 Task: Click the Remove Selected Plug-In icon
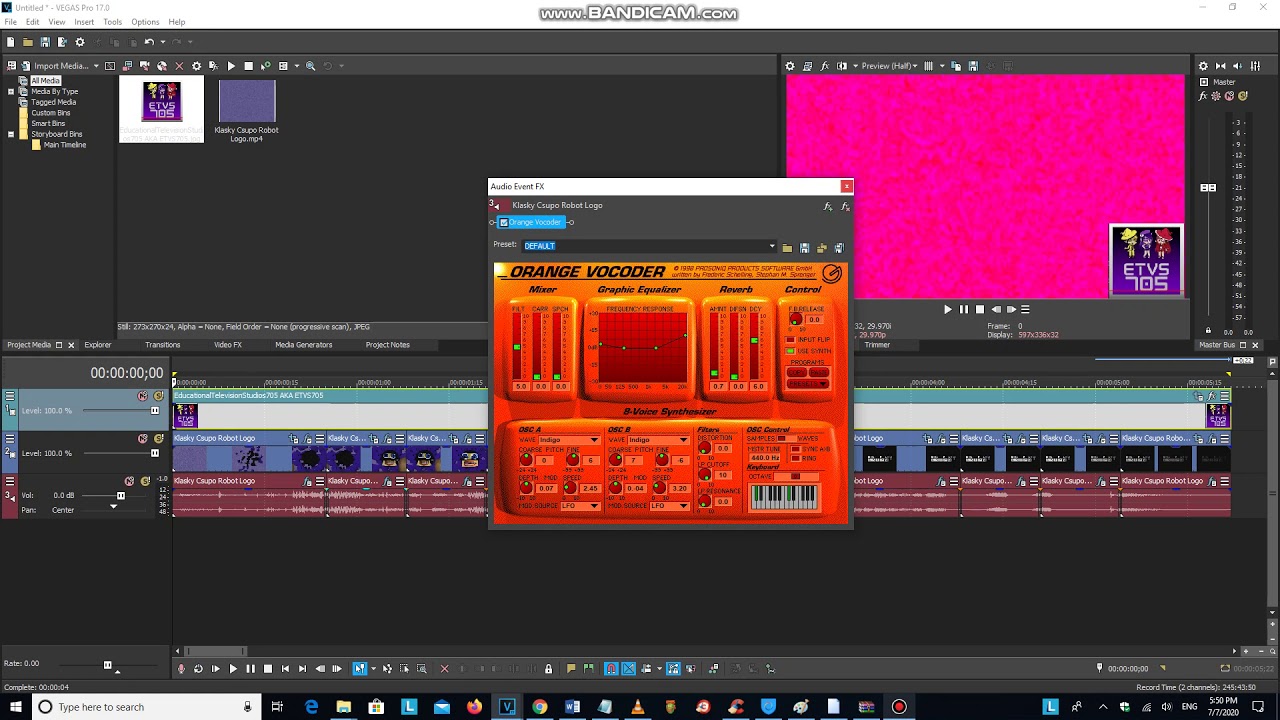click(845, 206)
